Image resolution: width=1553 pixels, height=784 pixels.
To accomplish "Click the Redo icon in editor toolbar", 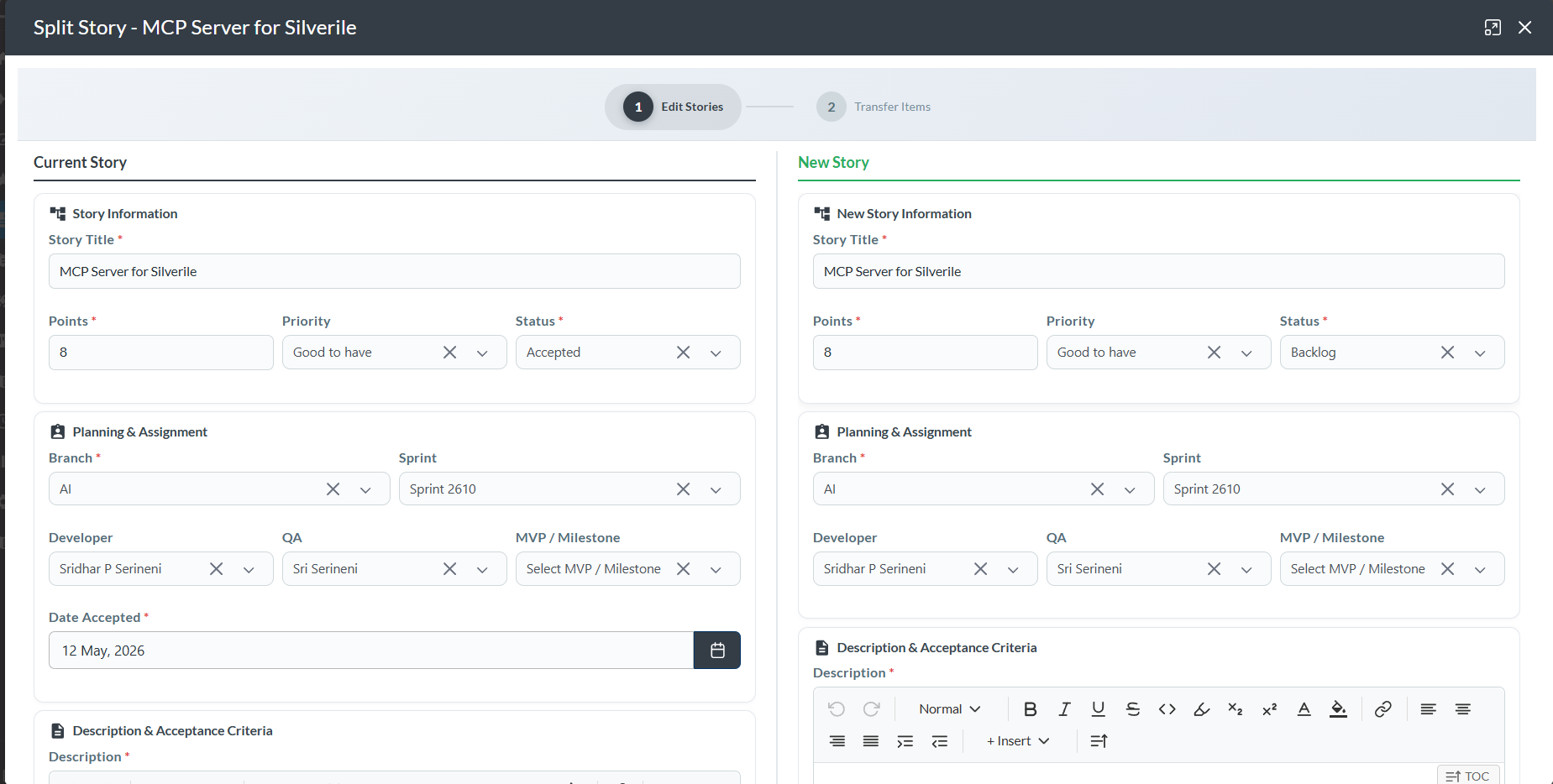I will (871, 709).
